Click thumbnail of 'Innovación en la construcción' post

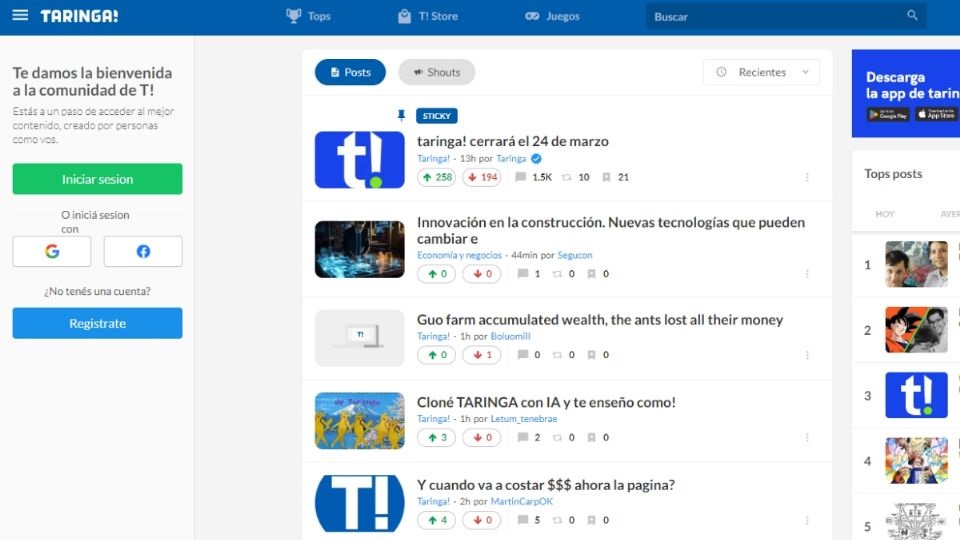[x=359, y=249]
